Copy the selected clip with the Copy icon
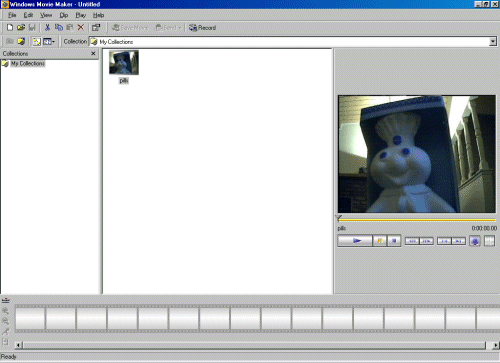Viewport: 500px width, 363px height. point(59,28)
